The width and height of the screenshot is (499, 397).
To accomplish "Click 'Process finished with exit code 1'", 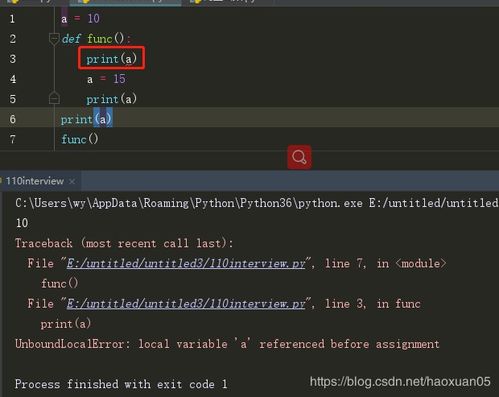I will (121, 384).
